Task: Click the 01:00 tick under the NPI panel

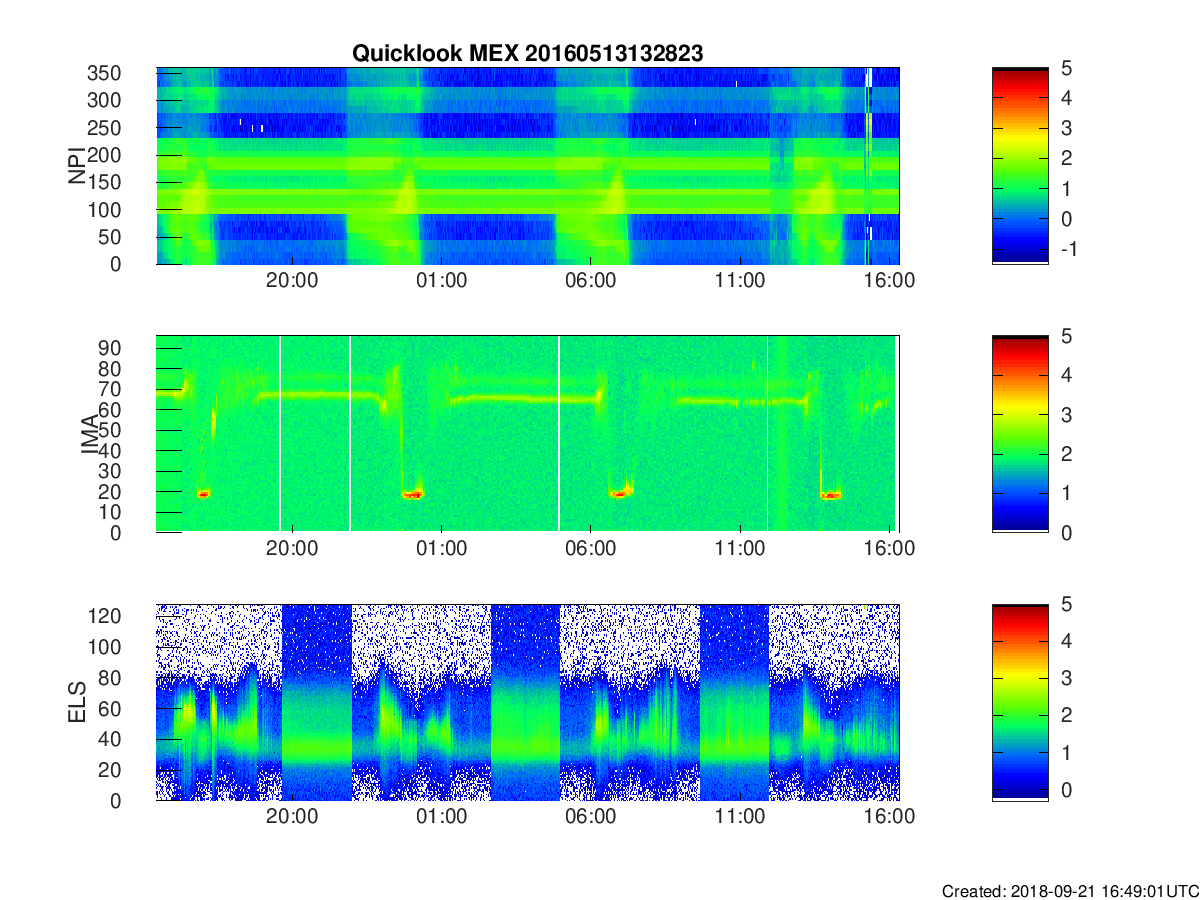Action: pyautogui.click(x=441, y=281)
